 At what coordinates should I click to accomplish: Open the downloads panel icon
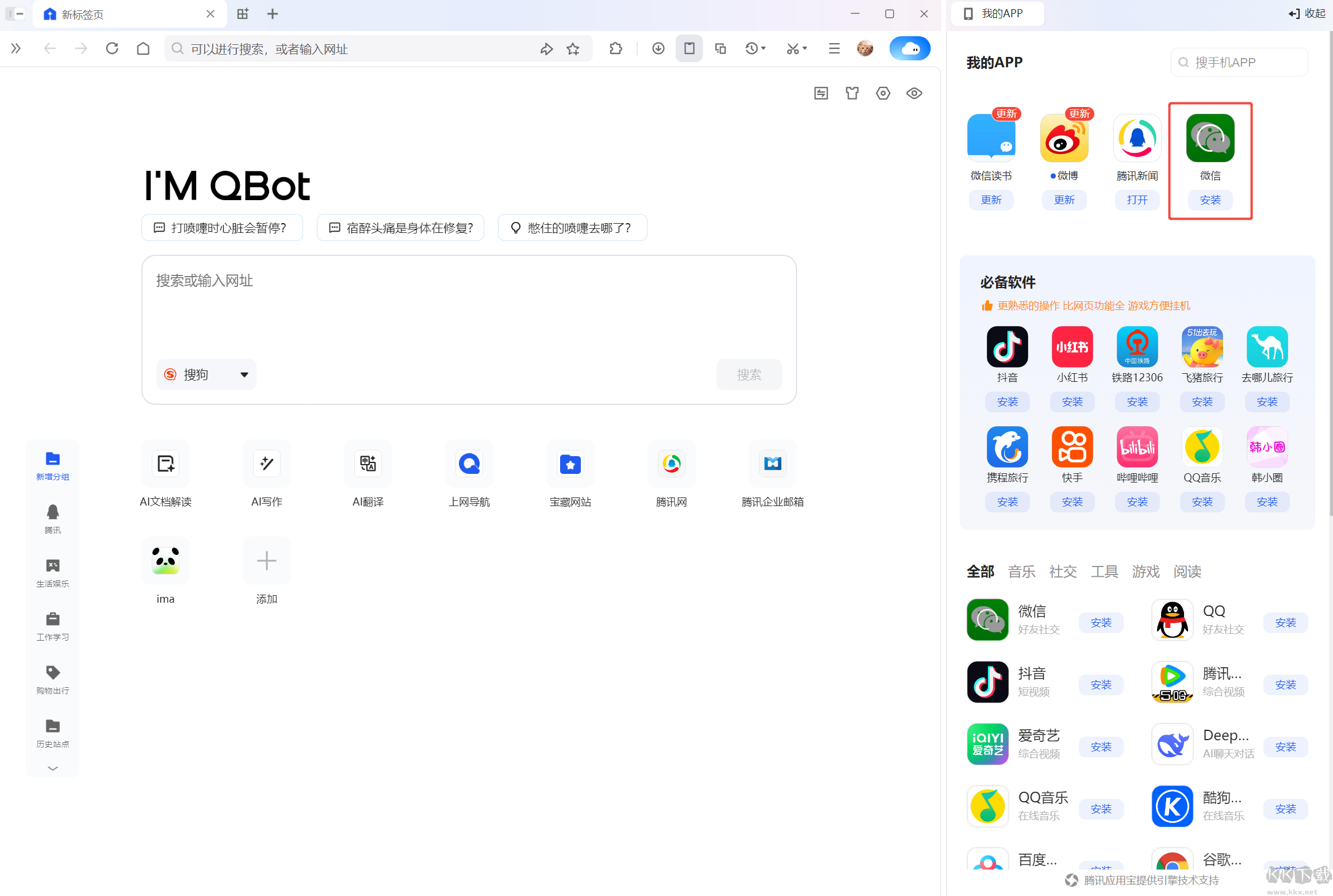(658, 48)
